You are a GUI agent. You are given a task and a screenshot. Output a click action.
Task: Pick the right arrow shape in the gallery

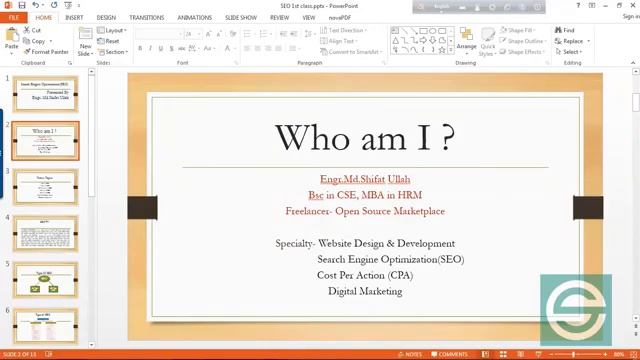pyautogui.click(x=423, y=40)
